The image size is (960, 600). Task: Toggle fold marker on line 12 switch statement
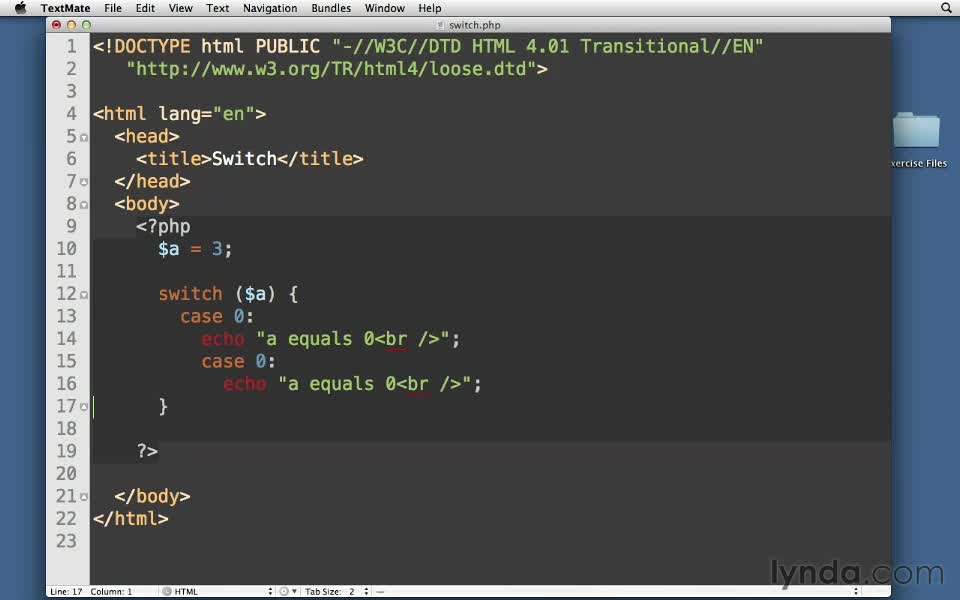click(x=84, y=295)
